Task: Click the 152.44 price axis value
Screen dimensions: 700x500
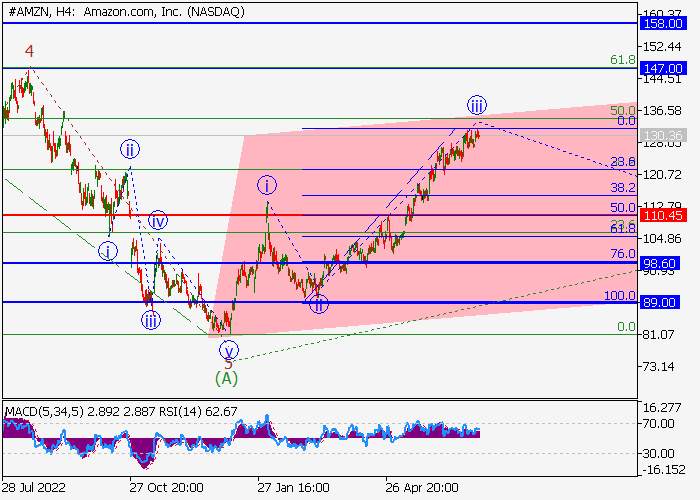Action: click(662, 46)
